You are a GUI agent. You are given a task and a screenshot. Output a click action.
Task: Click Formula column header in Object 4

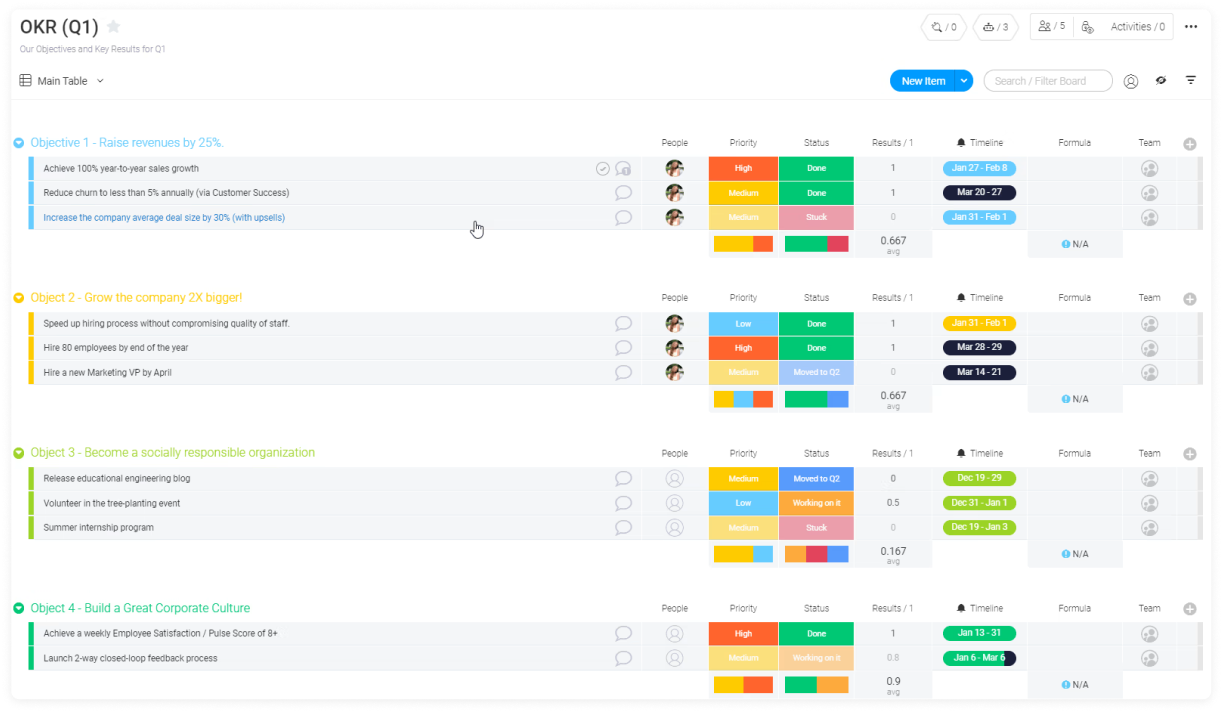[1075, 608]
